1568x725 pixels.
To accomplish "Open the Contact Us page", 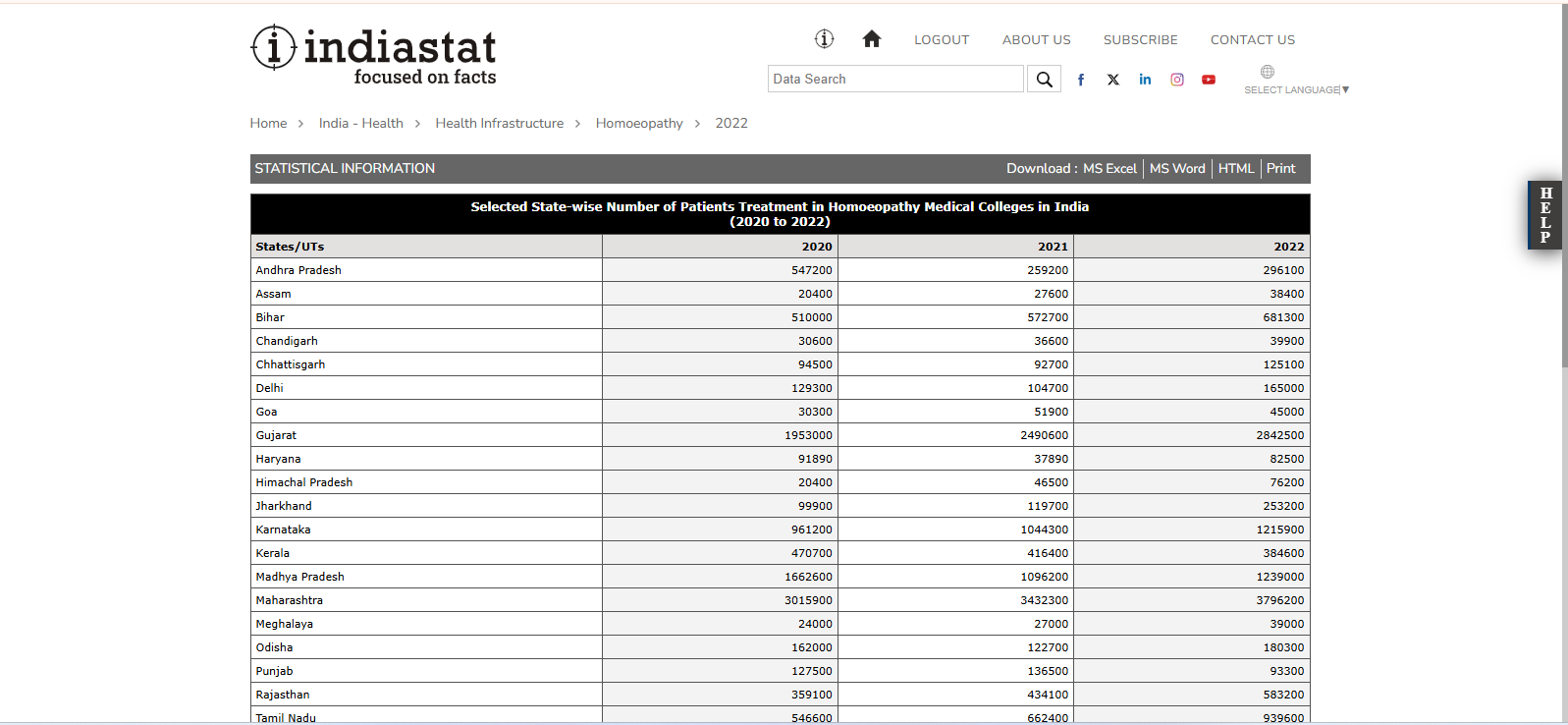I will click(x=1252, y=40).
